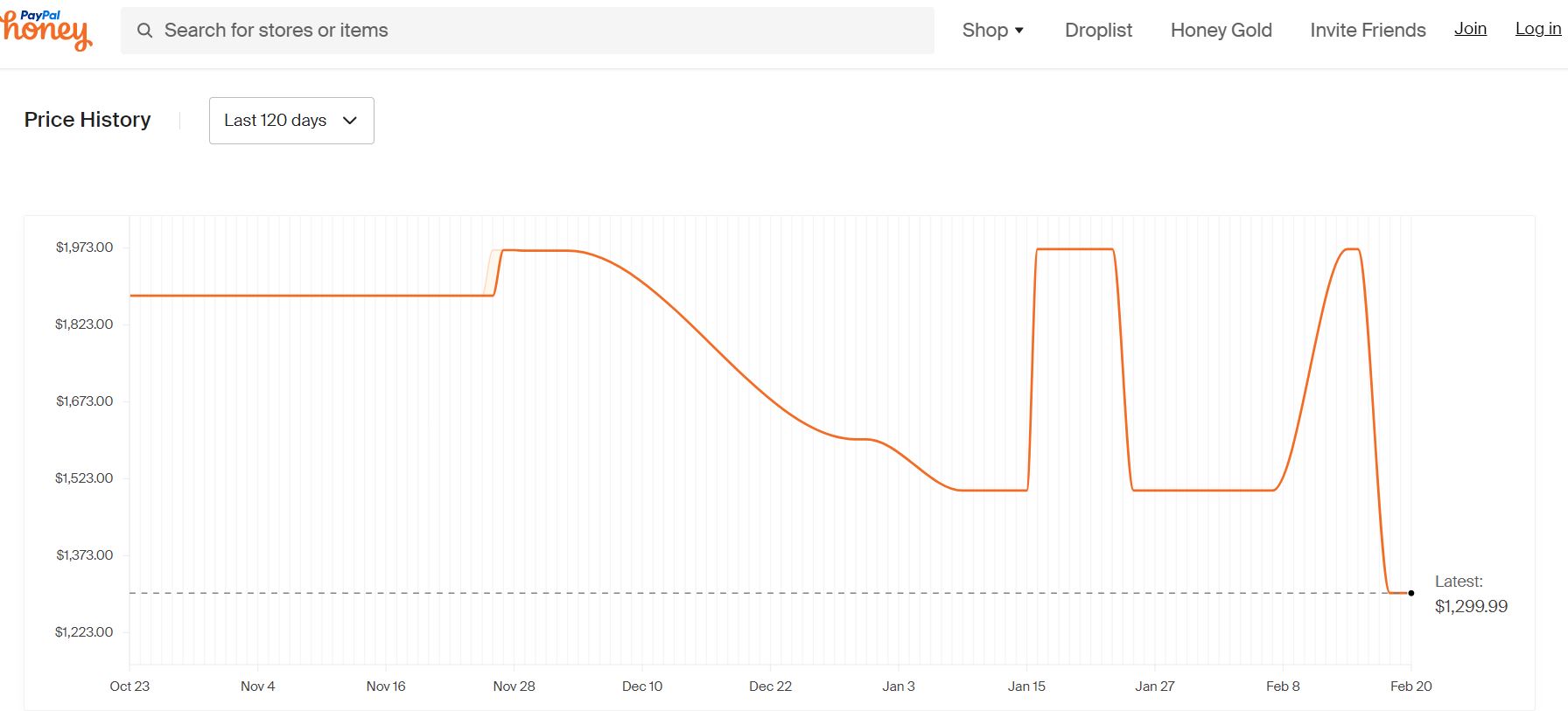Viewport: 1568px width, 711px height.
Task: Click the Nov 28 axis label
Action: coord(514,687)
